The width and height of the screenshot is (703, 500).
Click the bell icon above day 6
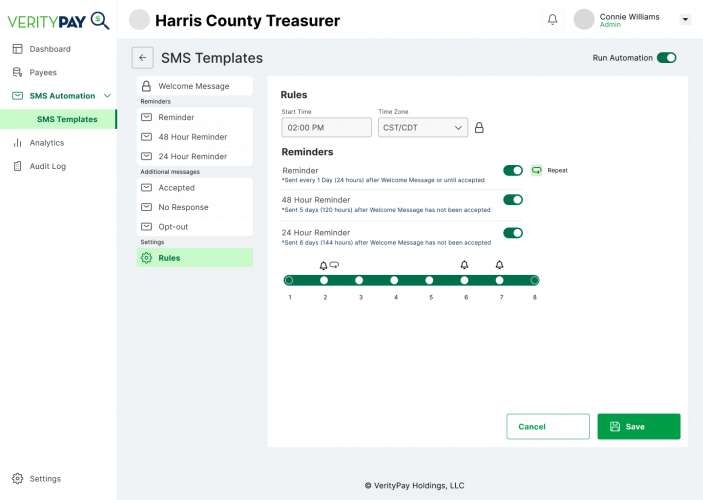[464, 265]
